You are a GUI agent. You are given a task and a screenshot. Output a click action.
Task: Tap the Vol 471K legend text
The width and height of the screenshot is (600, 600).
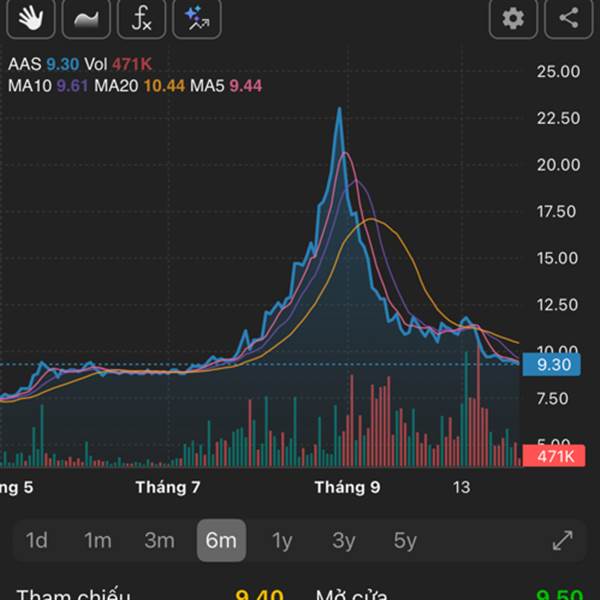pyautogui.click(x=118, y=64)
